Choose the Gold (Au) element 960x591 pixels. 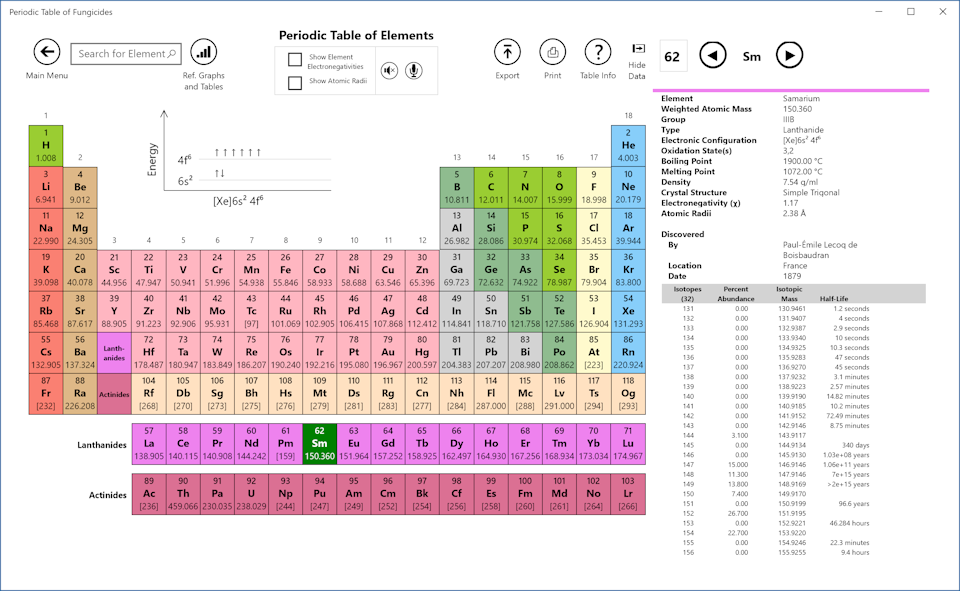point(389,353)
